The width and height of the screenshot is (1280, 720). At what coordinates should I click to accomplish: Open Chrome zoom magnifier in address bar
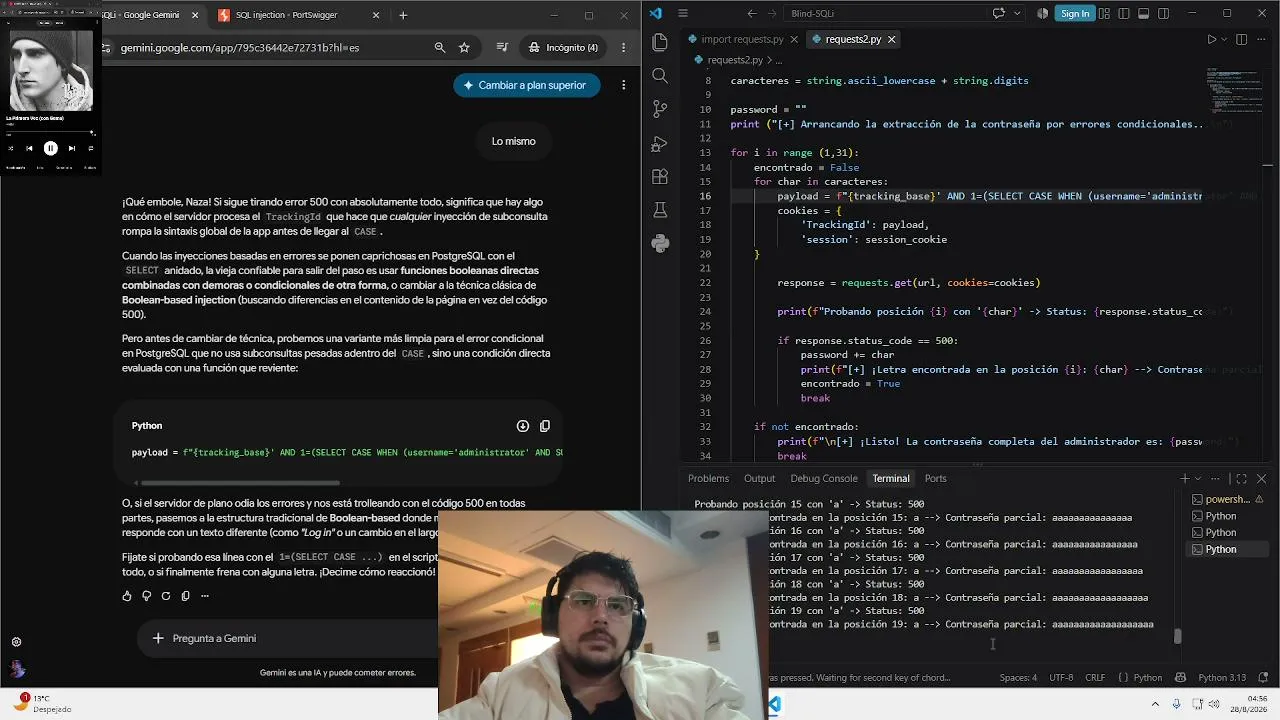coord(440,48)
